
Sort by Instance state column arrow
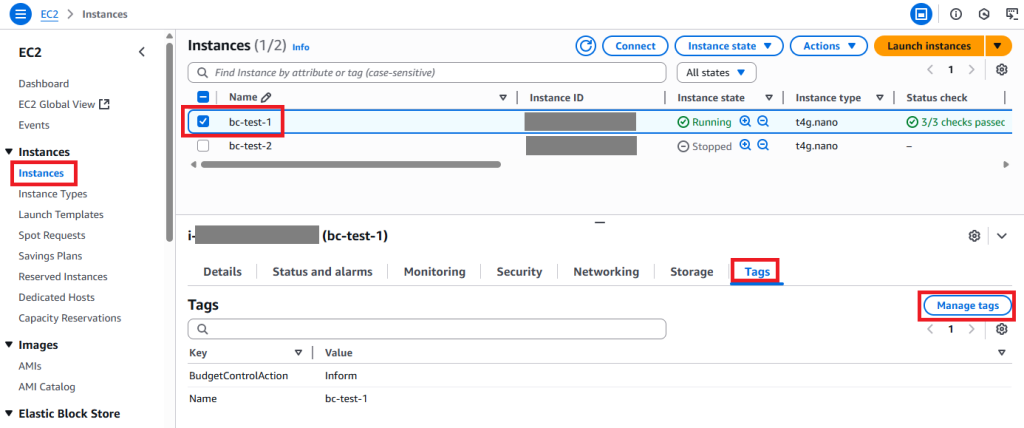pos(769,98)
